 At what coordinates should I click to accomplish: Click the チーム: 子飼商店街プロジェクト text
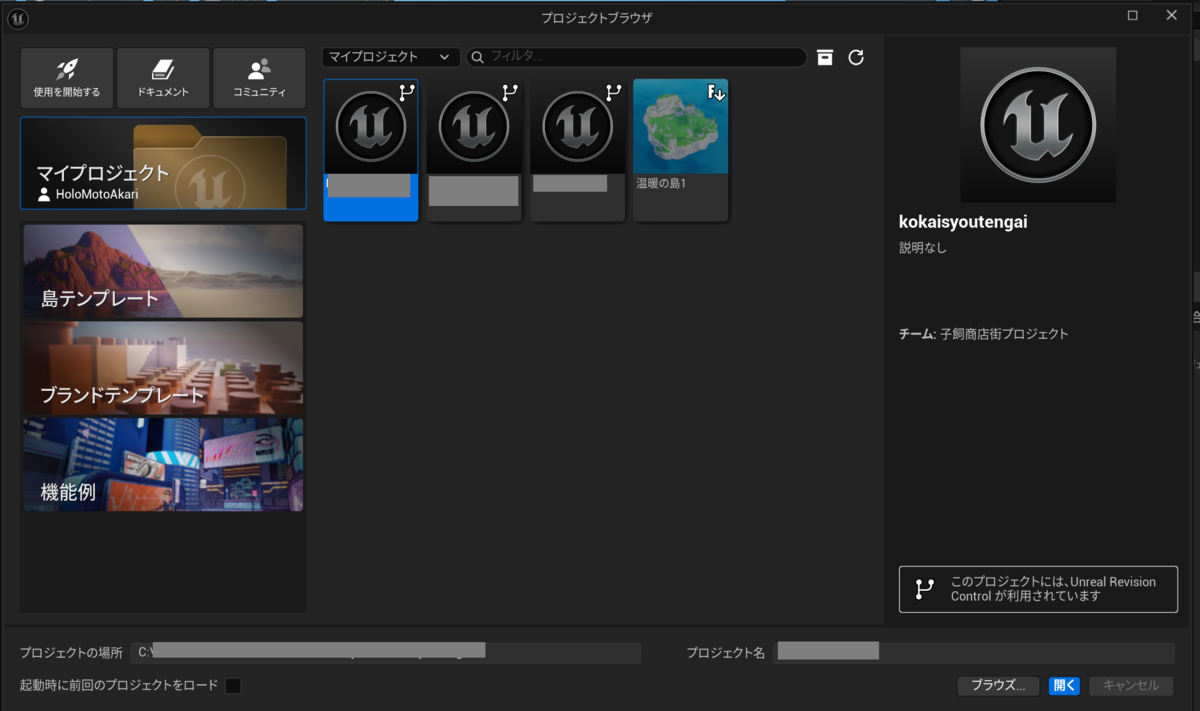click(x=984, y=334)
